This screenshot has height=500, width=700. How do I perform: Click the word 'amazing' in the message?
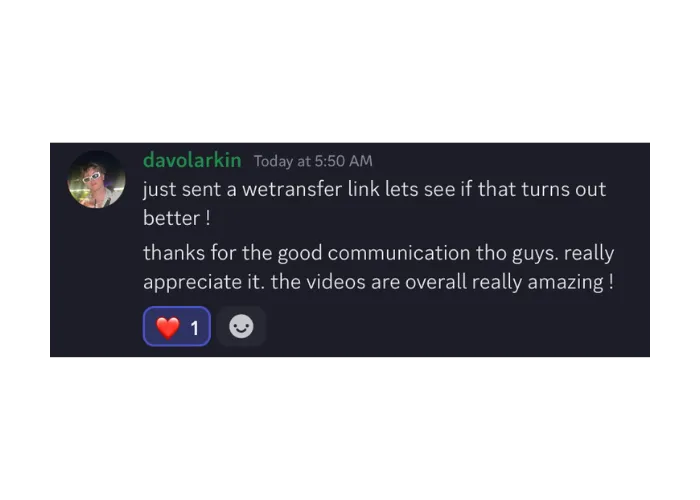[x=566, y=283]
